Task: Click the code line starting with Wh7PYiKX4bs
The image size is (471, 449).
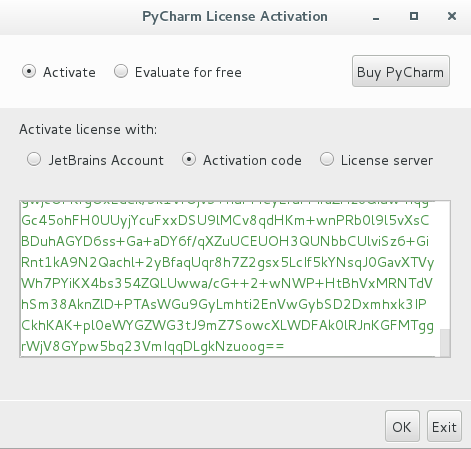Action: (x=227, y=284)
